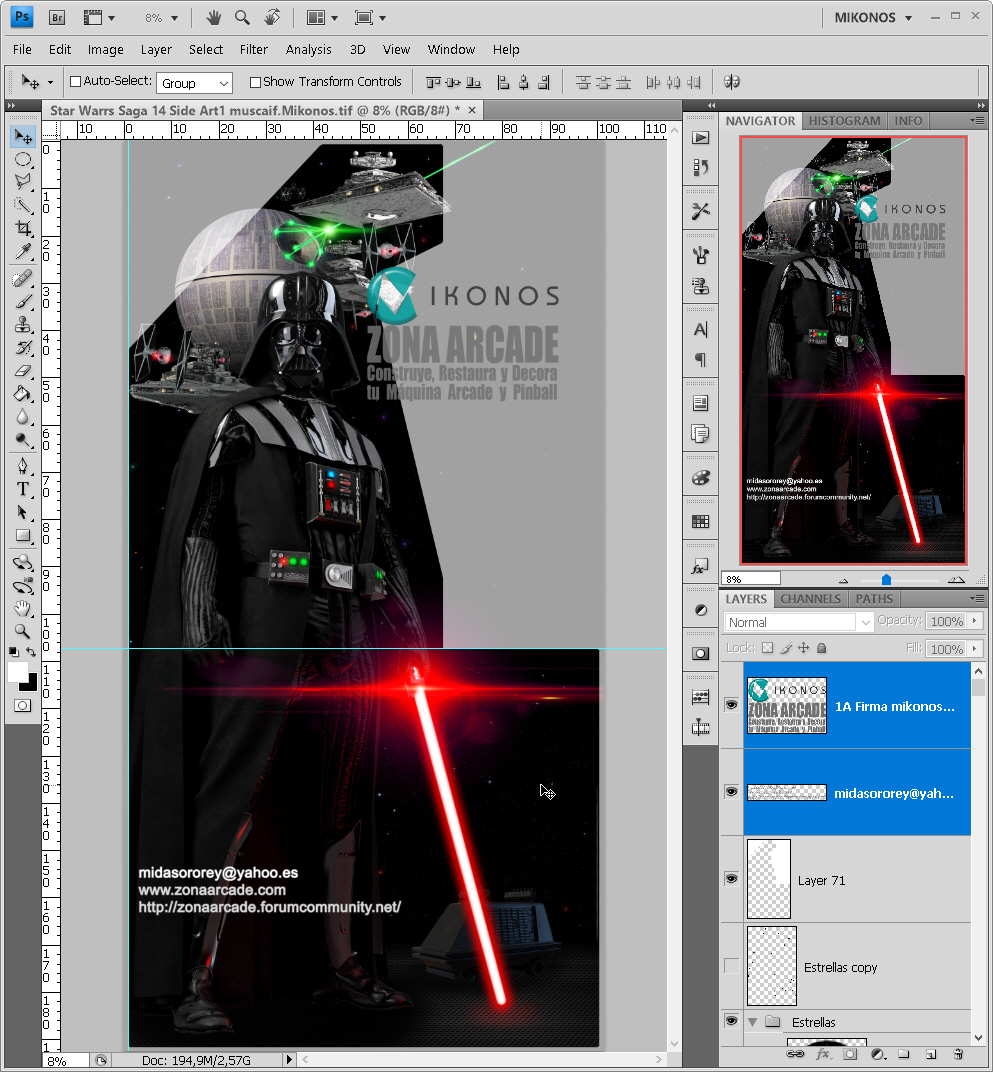
Task: Check Show Transform Controls option
Action: click(x=255, y=82)
